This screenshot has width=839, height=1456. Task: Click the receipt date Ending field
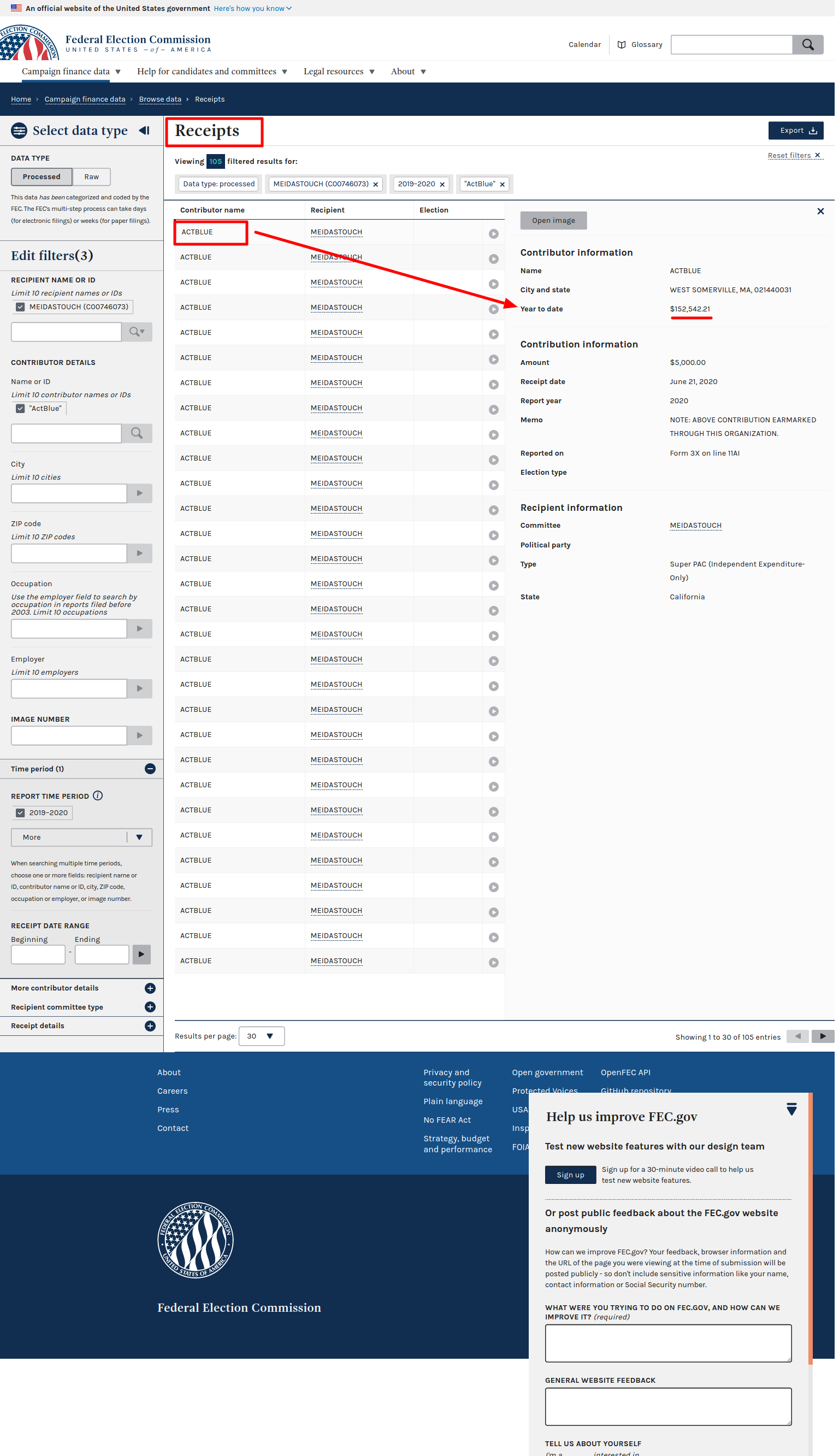[x=102, y=954]
